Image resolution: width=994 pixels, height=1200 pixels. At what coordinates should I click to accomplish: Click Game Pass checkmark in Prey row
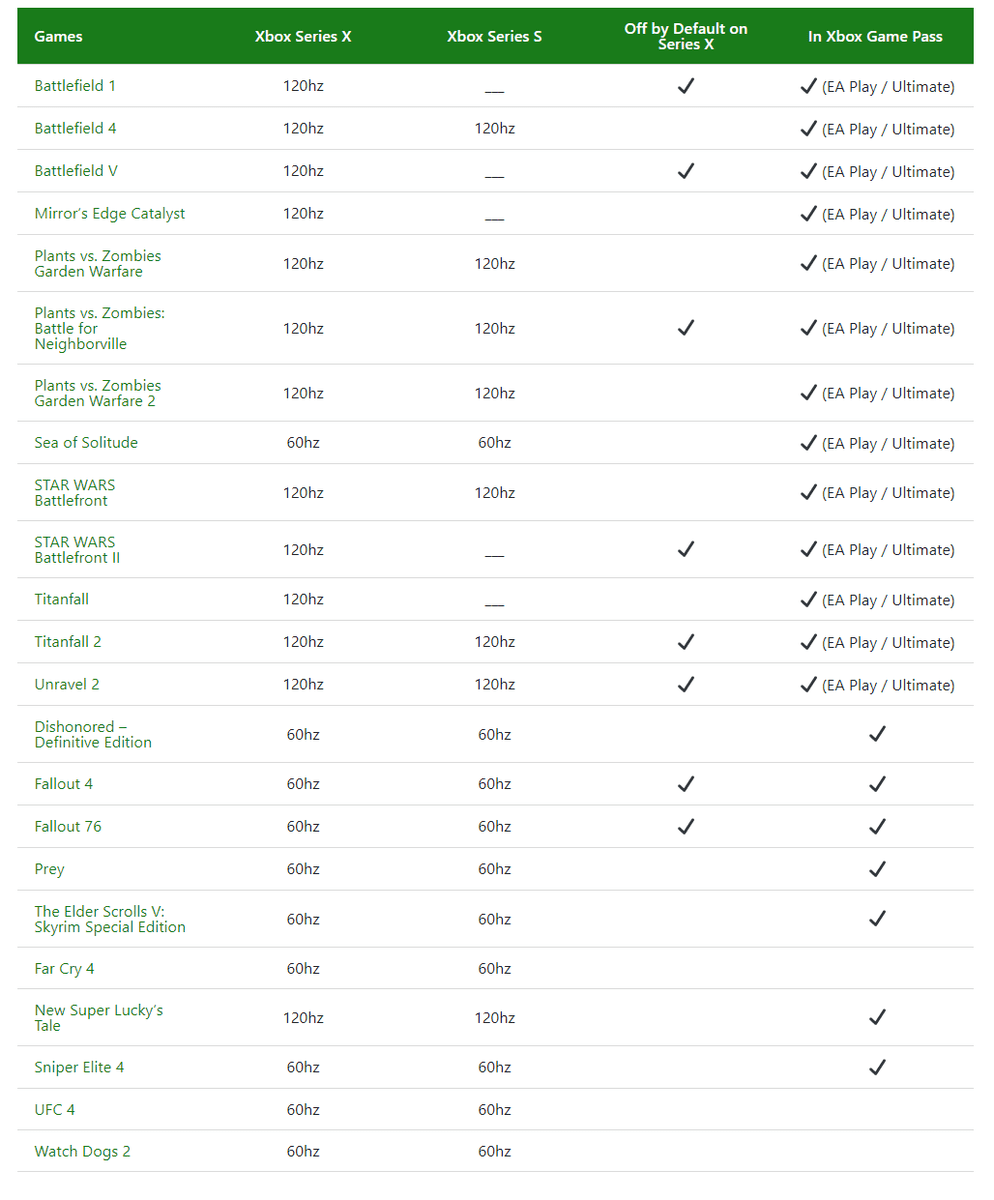(x=877, y=869)
